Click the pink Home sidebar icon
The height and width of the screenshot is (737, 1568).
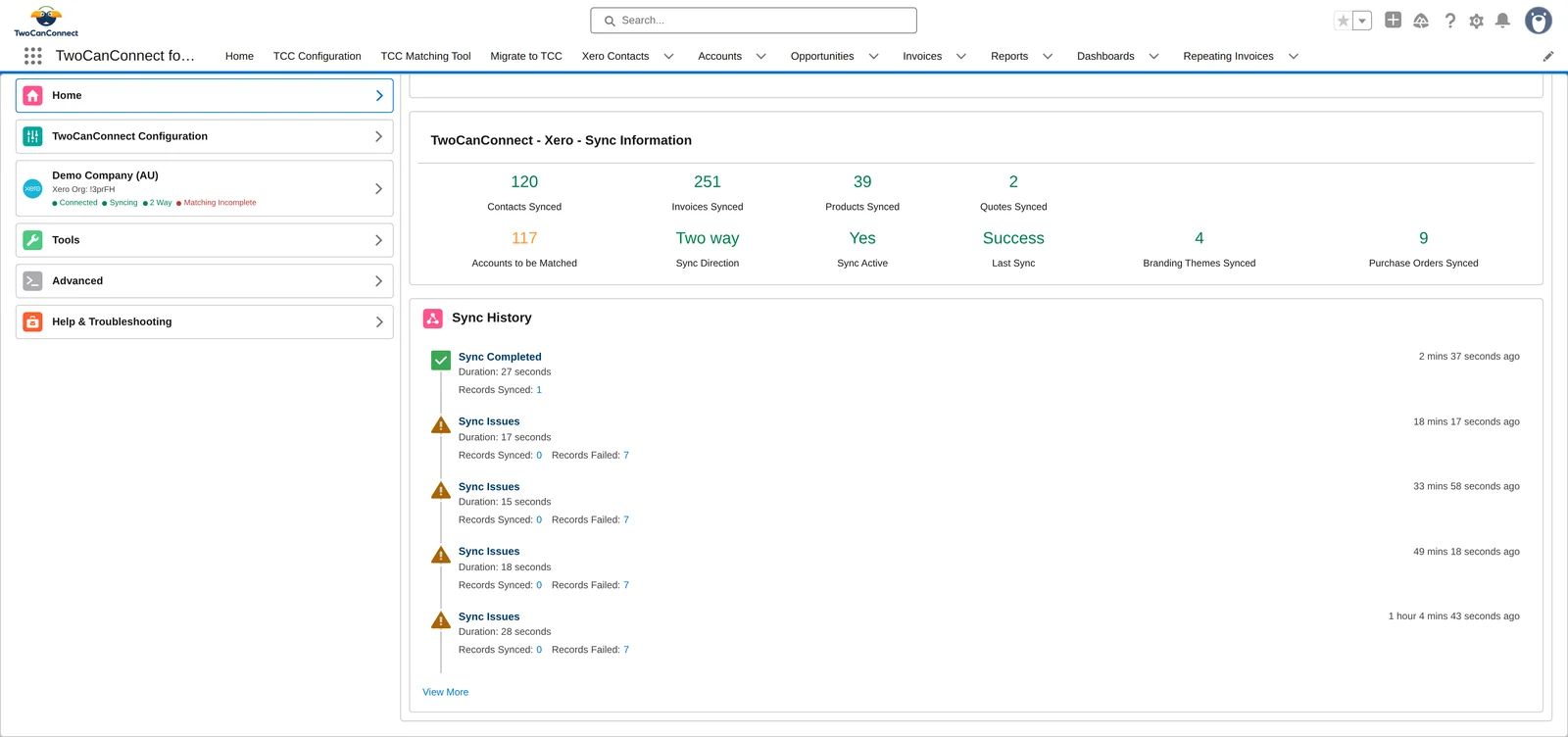pos(32,95)
